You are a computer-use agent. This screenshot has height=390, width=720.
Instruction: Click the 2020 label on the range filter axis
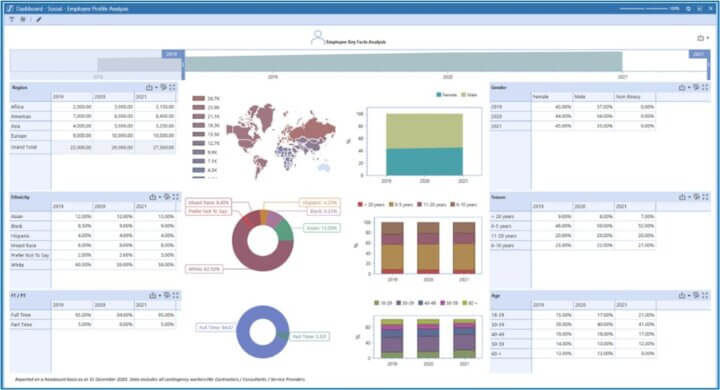[x=448, y=77]
